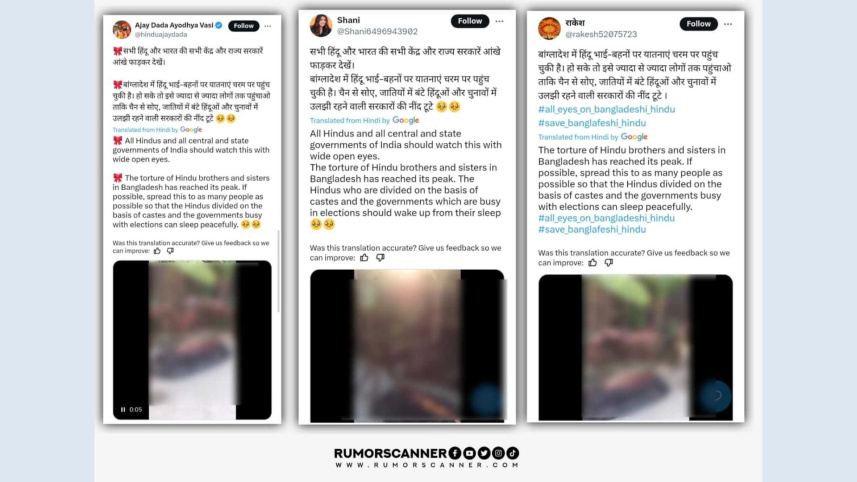The width and height of the screenshot is (857, 482).
Task: Click thumbs up icon in Shani's tweet
Action: pyautogui.click(x=365, y=257)
